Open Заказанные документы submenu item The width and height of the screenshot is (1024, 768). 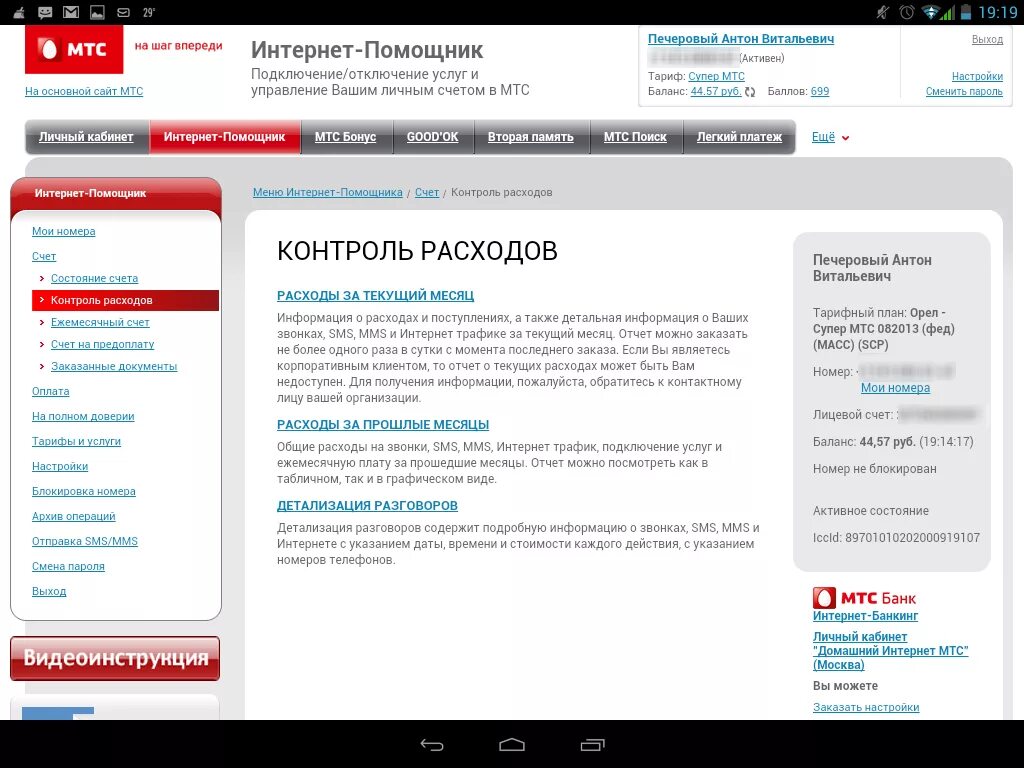coord(114,366)
